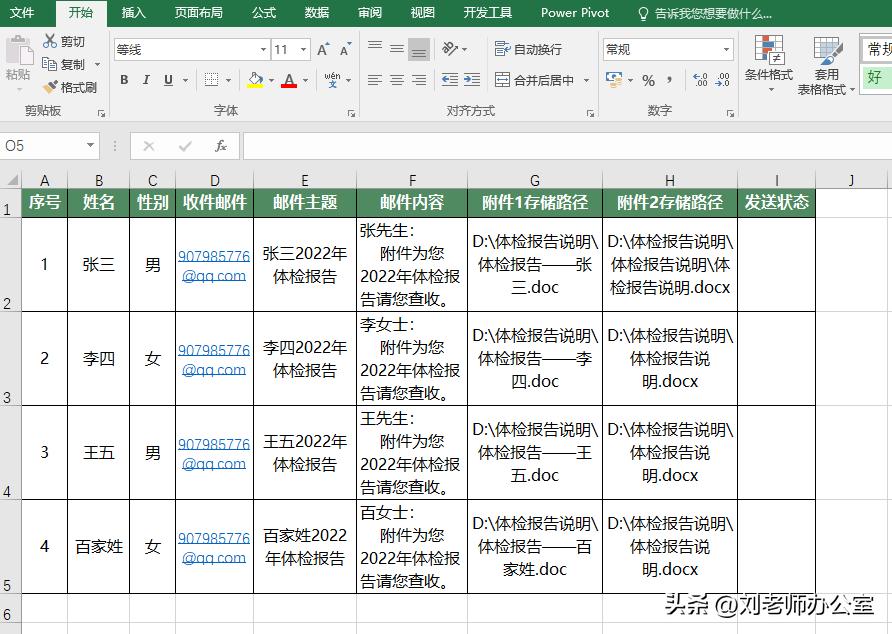Click the increase font size icon
This screenshot has width=892, height=634.
322,49
